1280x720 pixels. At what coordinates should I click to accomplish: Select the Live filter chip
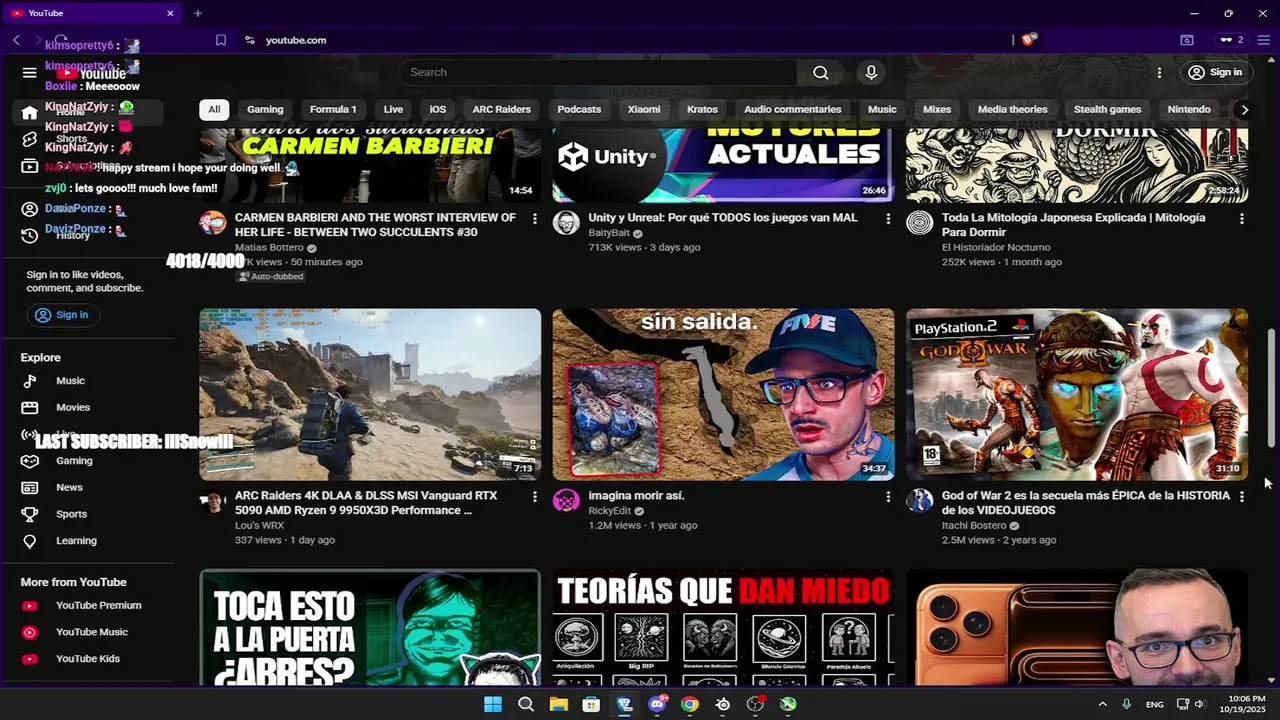click(393, 109)
